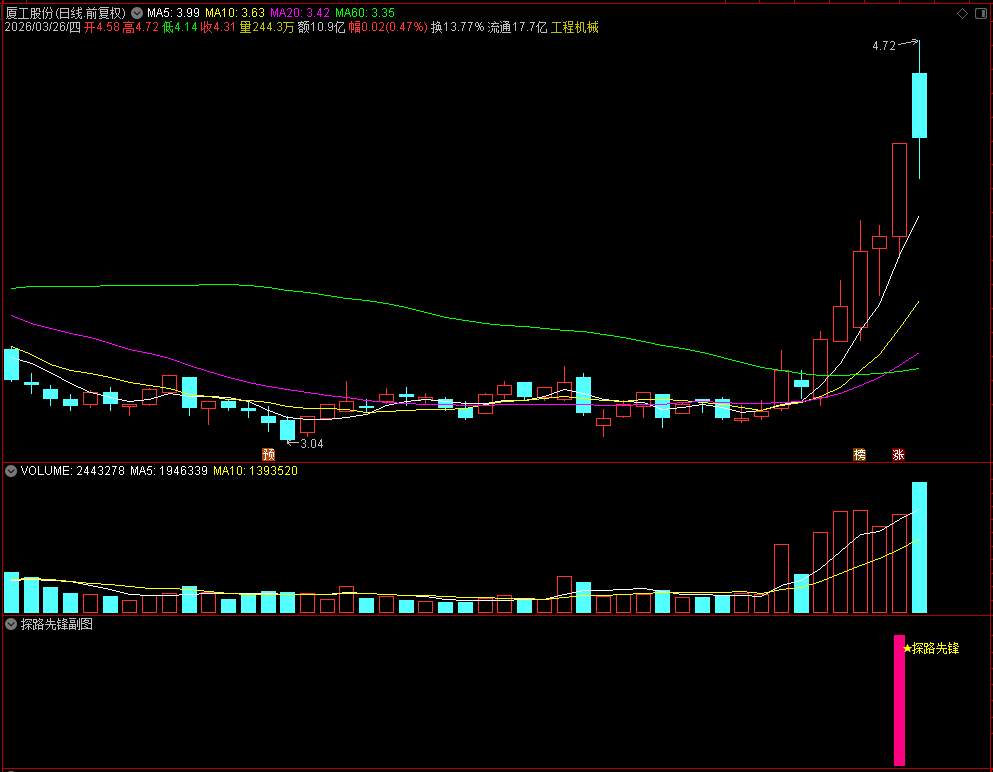Viewport: 993px width, 772px height.
Task: Click the float value 流通17.7亿
Action: [x=517, y=27]
